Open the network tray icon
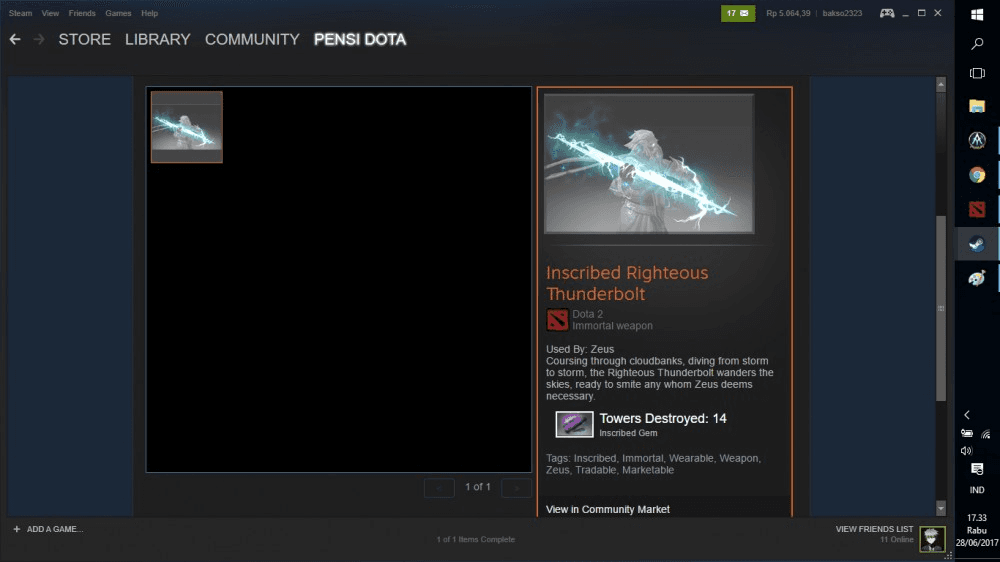 click(x=986, y=434)
